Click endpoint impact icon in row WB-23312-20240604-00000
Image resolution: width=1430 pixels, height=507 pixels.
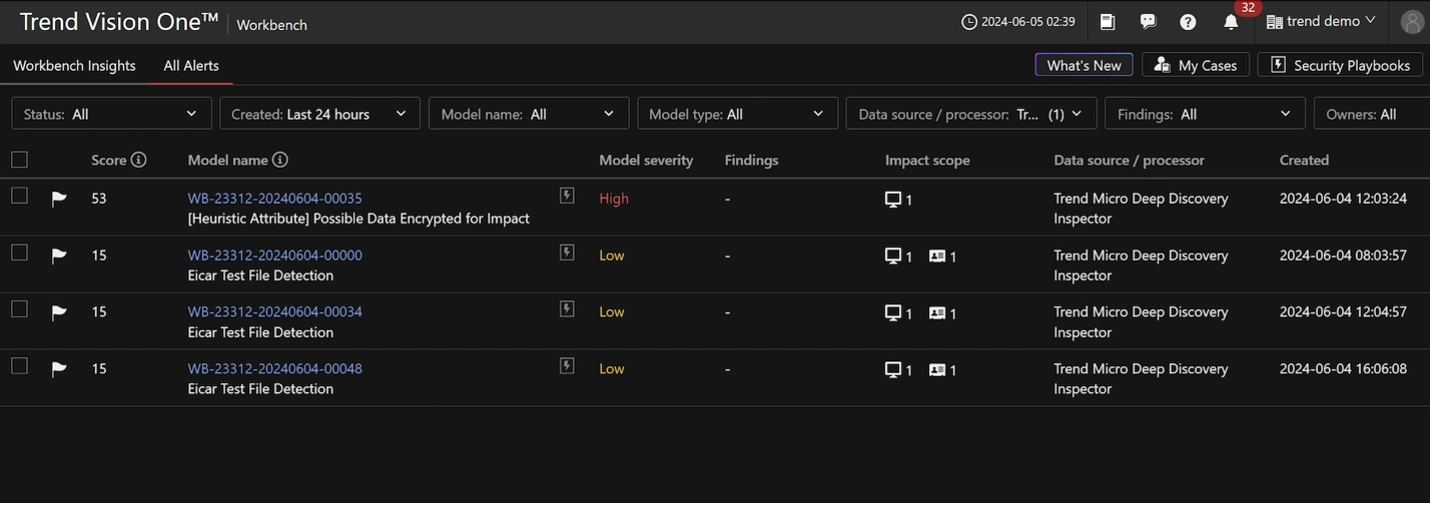(x=893, y=256)
